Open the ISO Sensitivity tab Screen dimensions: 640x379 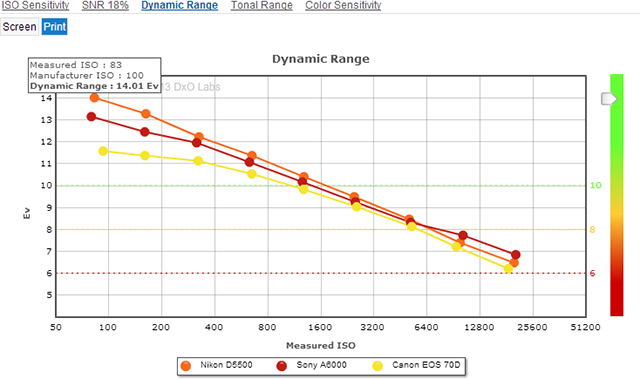35,5
